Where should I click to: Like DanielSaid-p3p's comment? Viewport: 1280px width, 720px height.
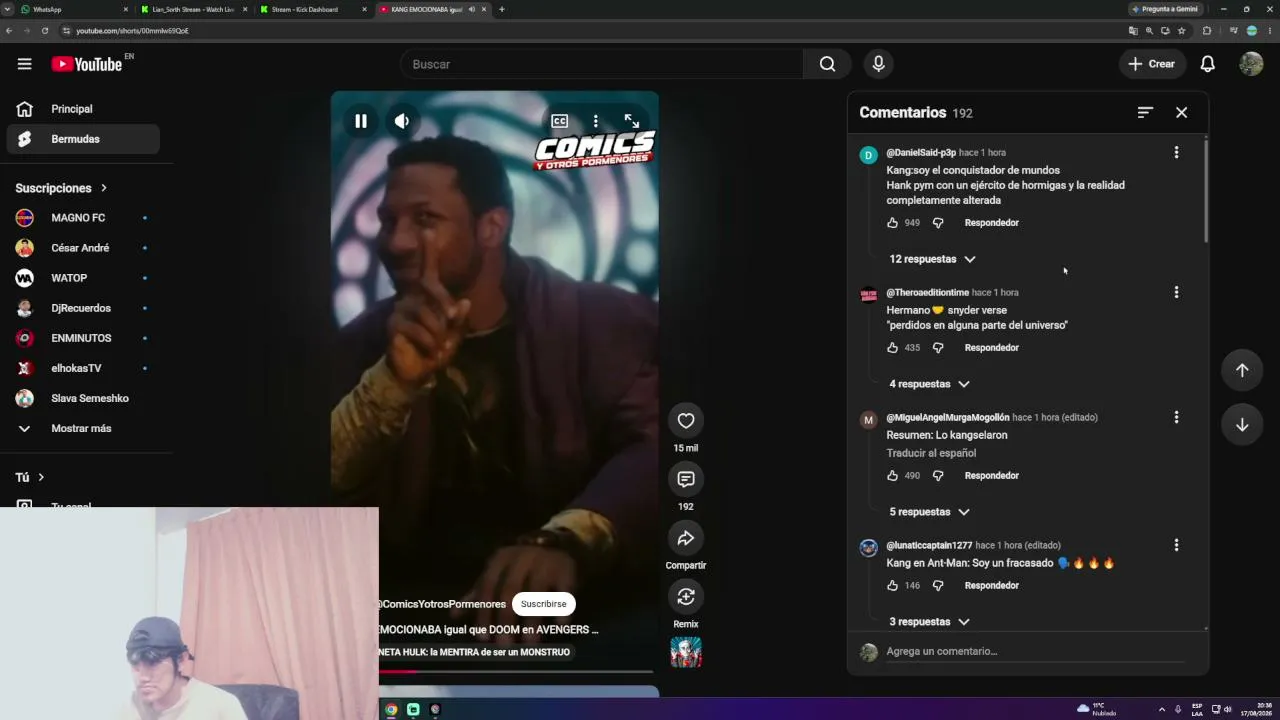[x=892, y=223]
